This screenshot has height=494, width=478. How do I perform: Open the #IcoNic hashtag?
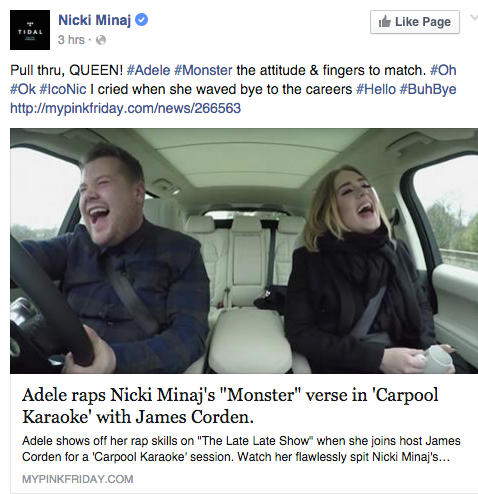(63, 89)
